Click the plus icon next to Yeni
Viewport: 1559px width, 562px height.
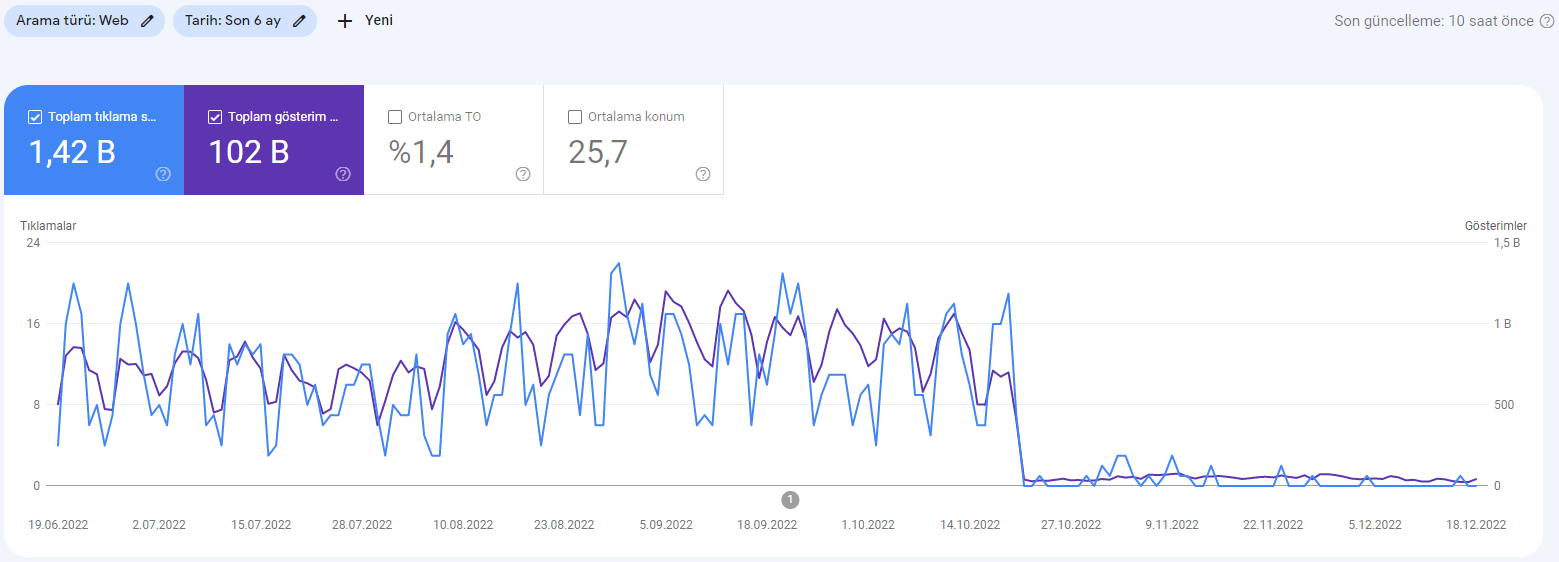coord(345,20)
